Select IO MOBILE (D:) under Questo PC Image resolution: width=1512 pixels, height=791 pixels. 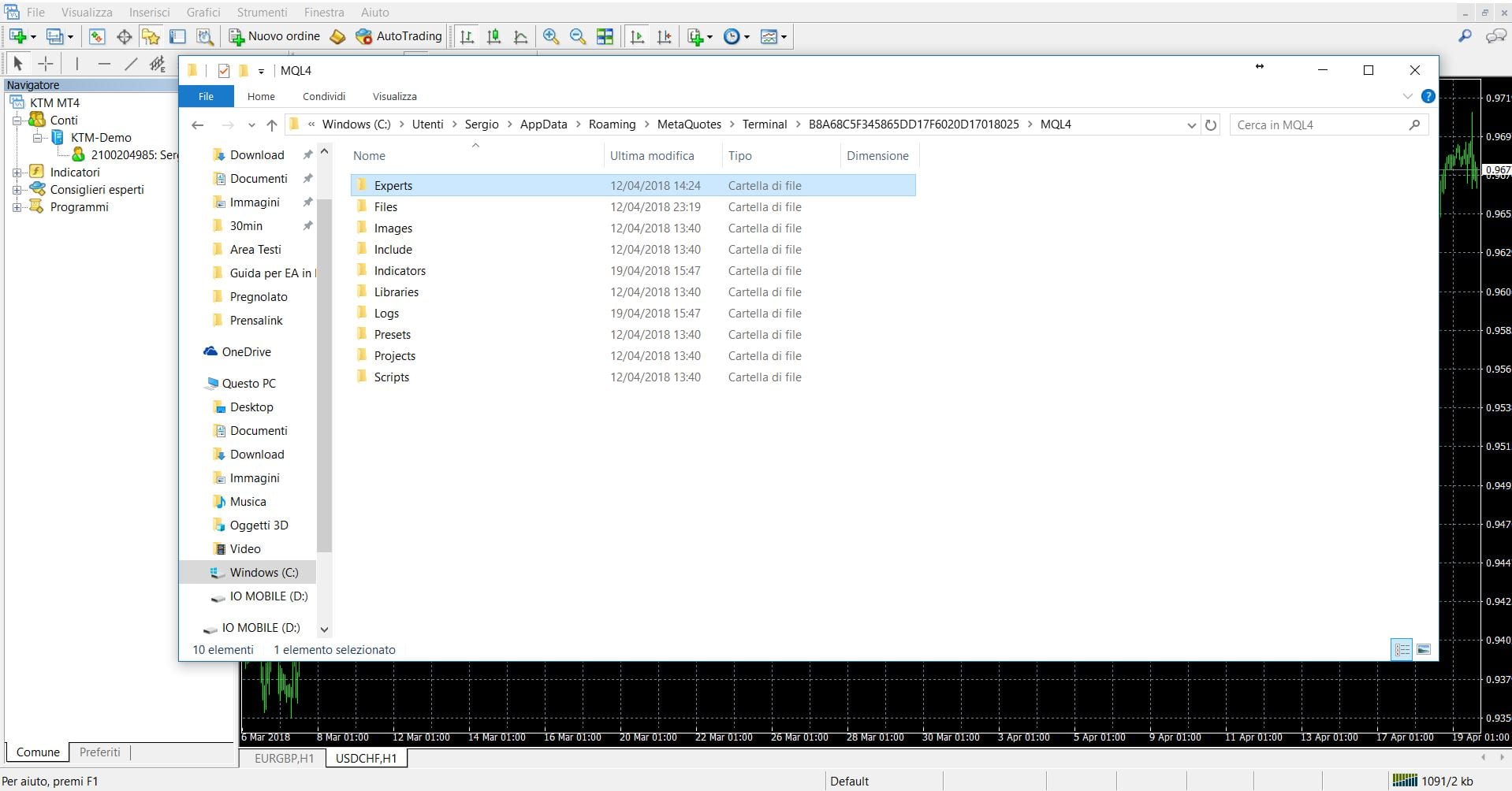268,596
